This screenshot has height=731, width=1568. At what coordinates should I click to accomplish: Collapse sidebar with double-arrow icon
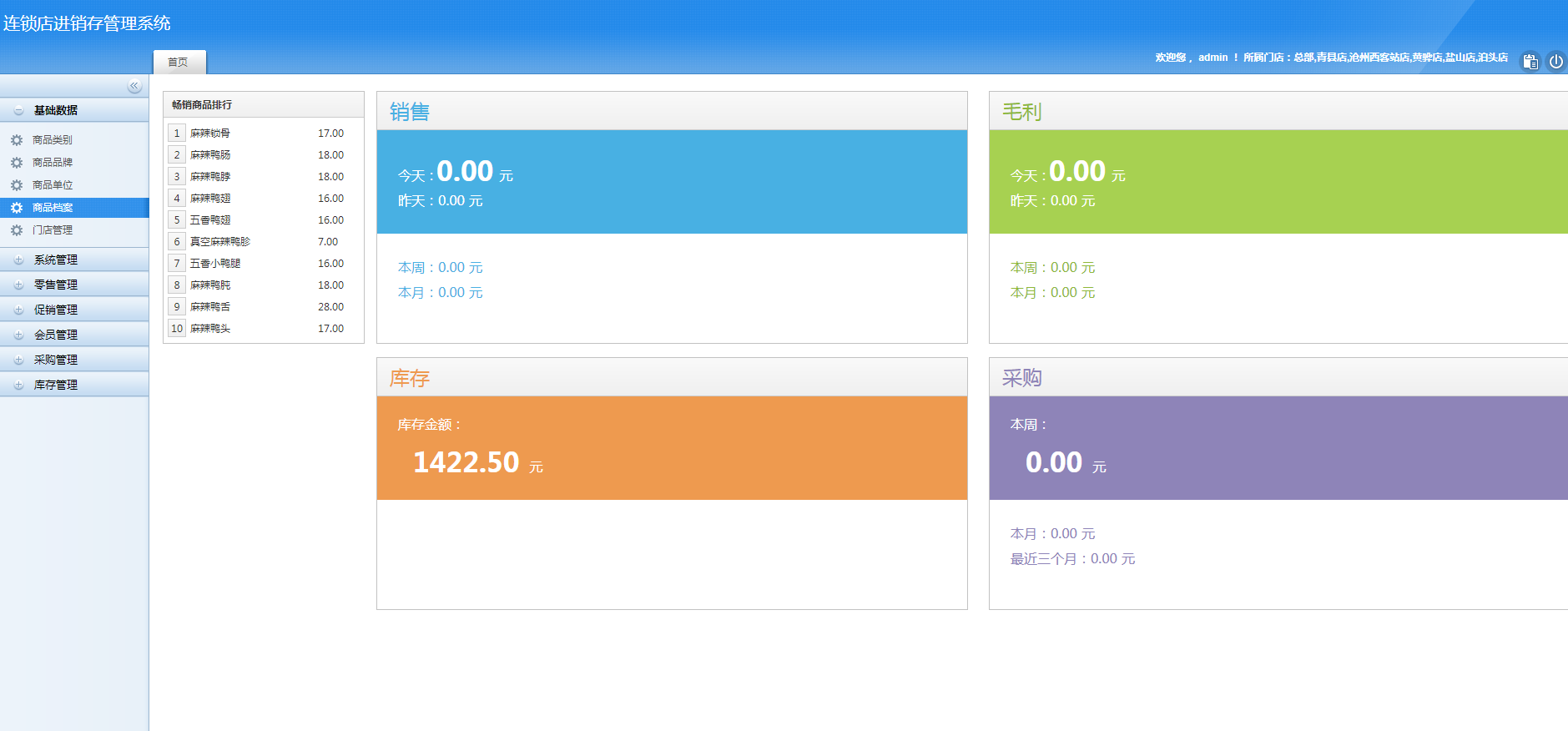pos(134,86)
